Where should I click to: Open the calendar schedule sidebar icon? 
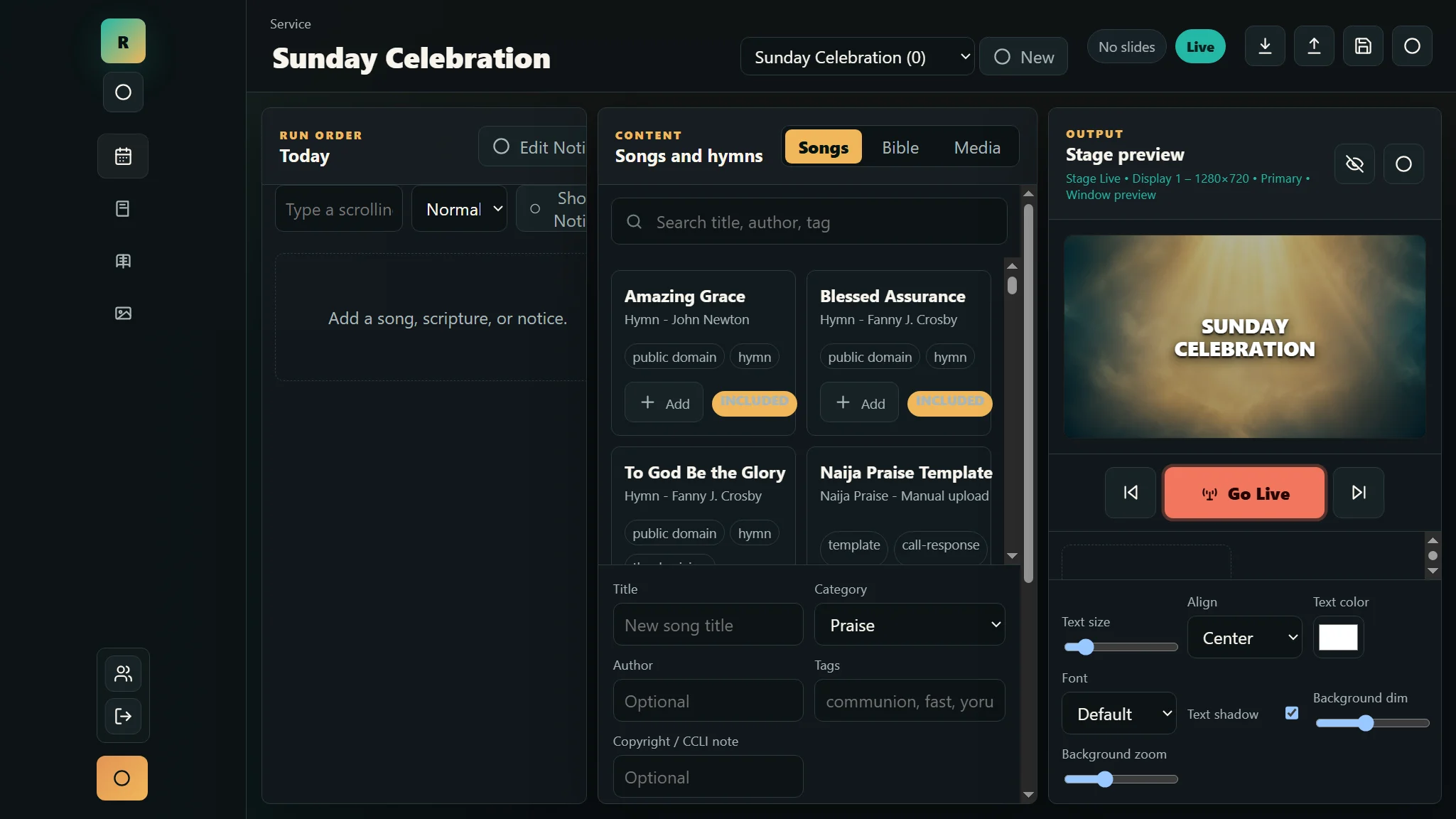point(123,156)
